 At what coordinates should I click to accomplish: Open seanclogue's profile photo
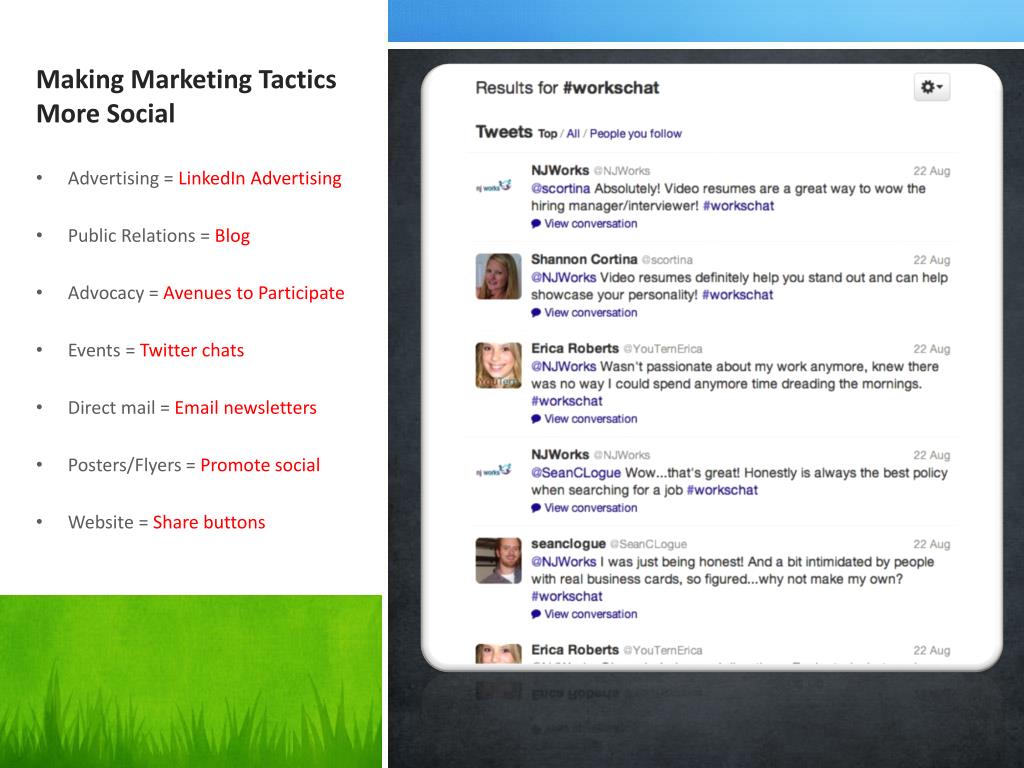point(498,560)
